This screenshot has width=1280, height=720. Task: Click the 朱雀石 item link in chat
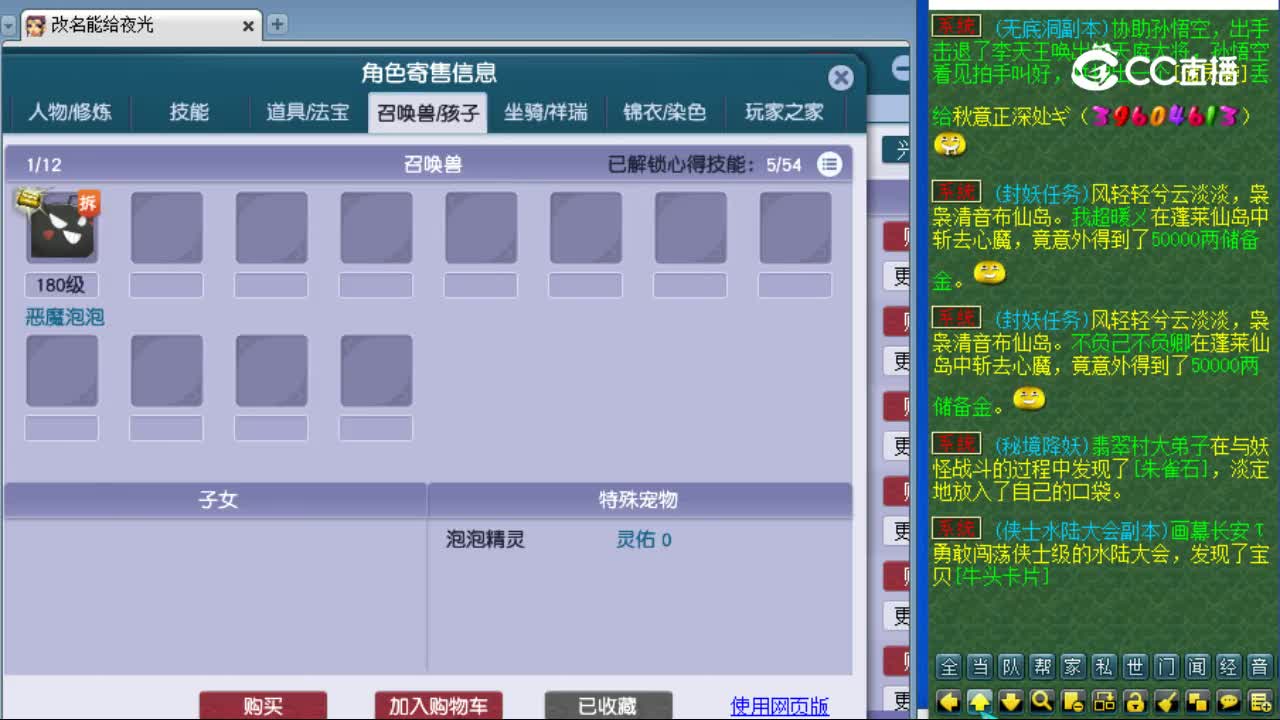point(1171,469)
